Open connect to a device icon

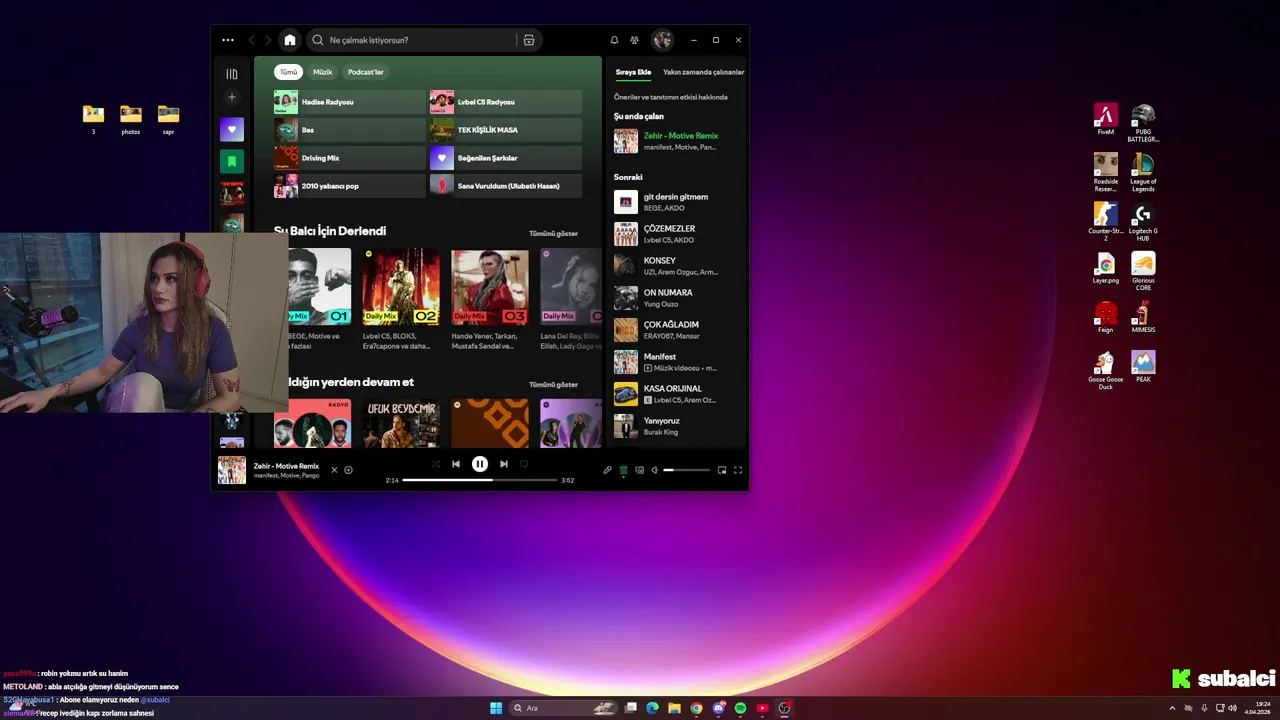click(639, 470)
